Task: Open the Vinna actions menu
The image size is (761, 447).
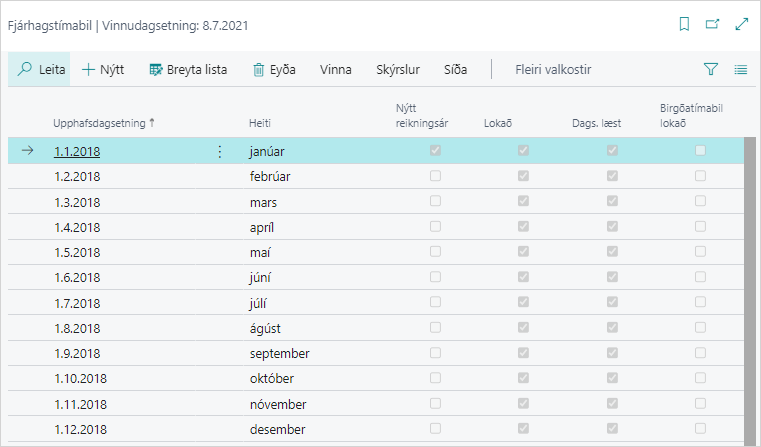Action: click(335, 70)
